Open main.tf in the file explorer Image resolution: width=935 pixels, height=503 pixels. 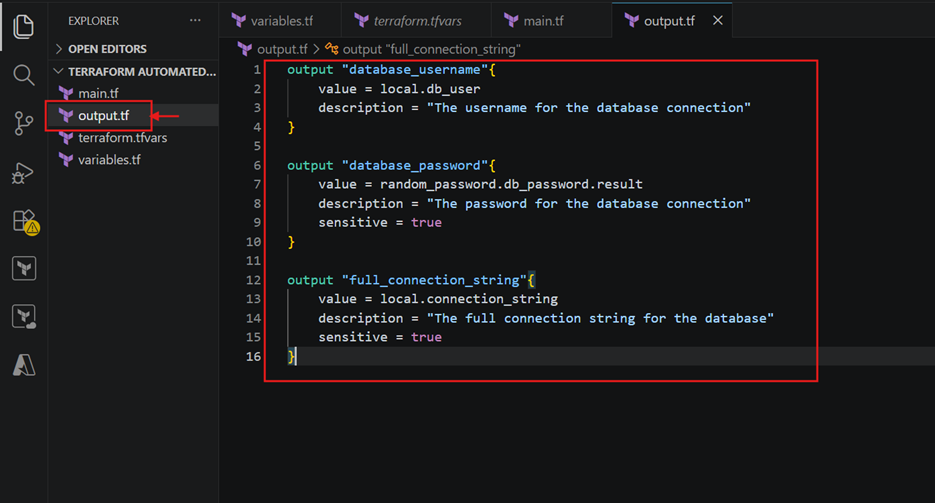coord(134,94)
